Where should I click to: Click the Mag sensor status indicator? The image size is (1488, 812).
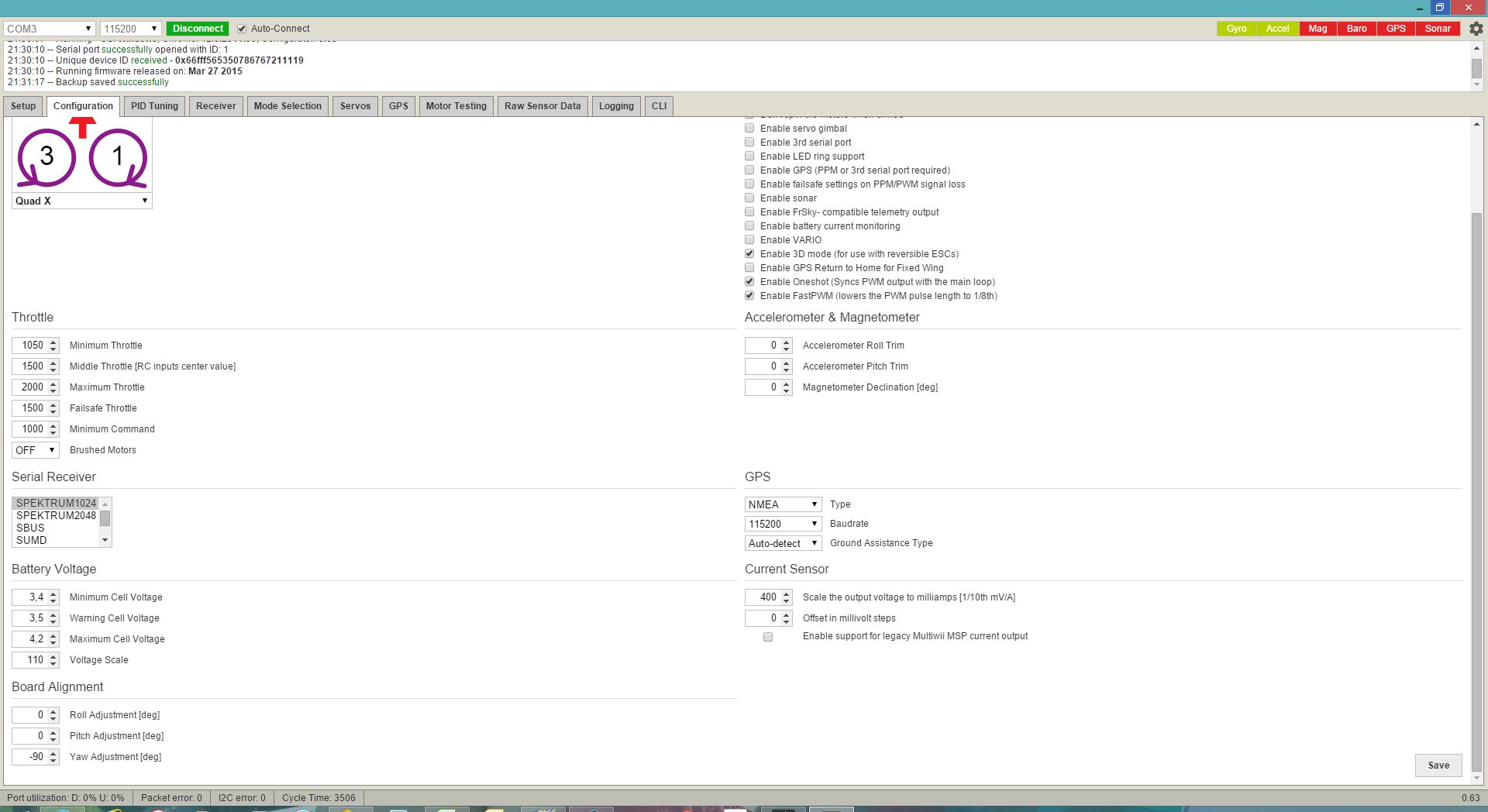point(1317,29)
